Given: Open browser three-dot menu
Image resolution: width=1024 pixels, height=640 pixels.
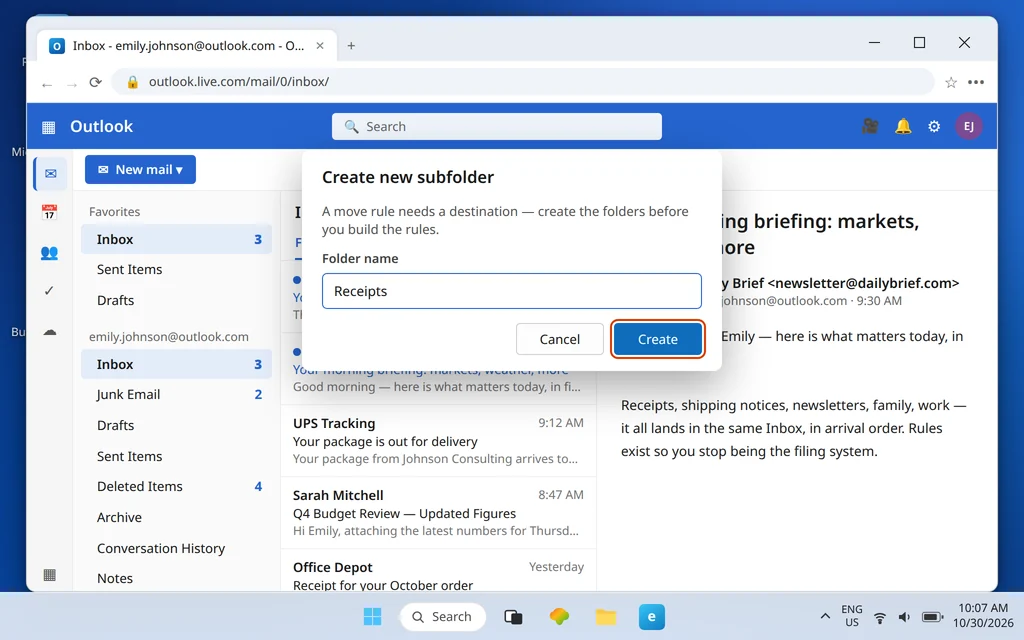Looking at the screenshot, I should point(976,82).
